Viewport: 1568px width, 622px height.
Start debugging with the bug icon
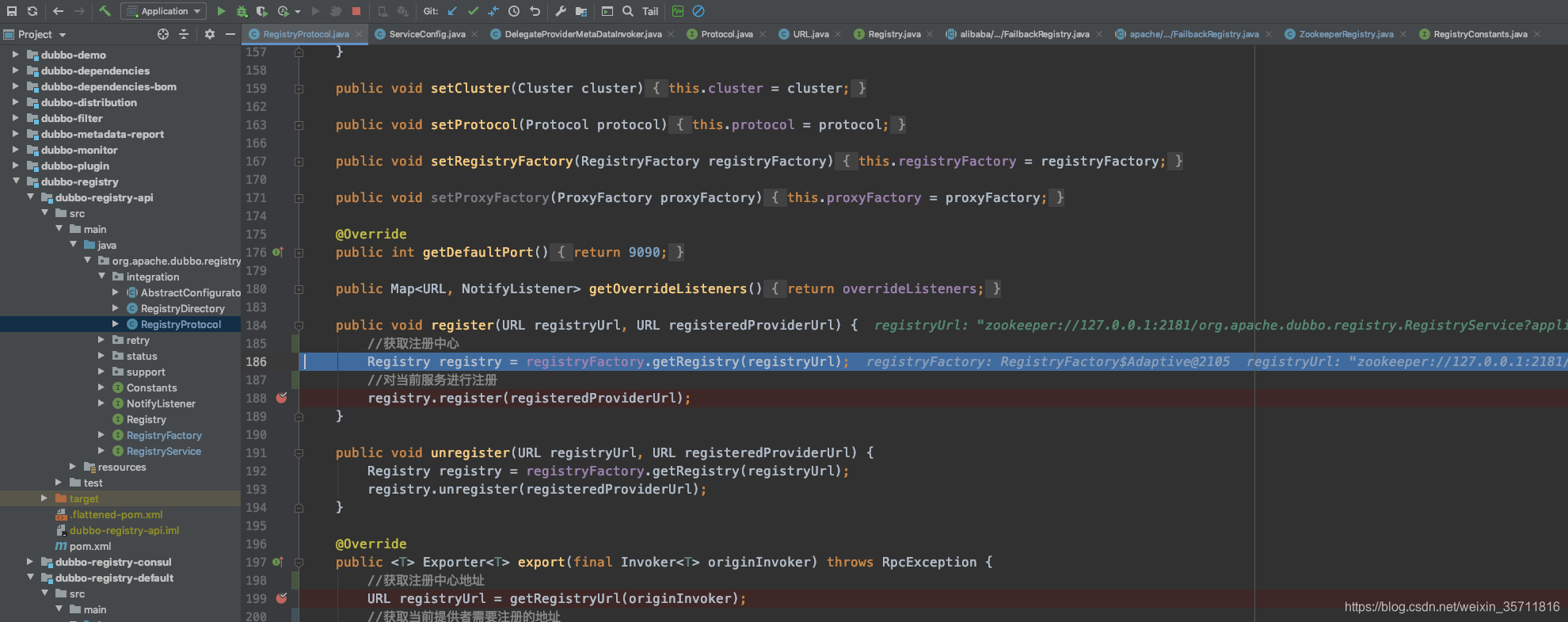pyautogui.click(x=242, y=11)
